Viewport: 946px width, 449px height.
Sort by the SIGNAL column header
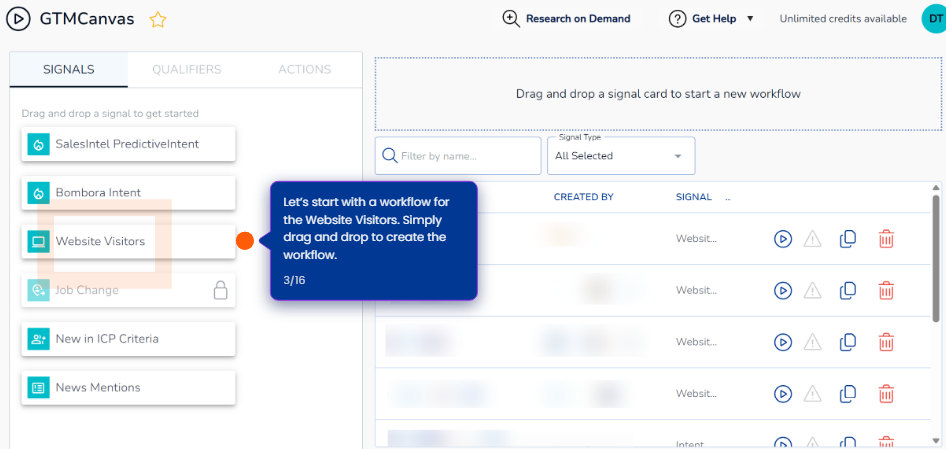(694, 197)
